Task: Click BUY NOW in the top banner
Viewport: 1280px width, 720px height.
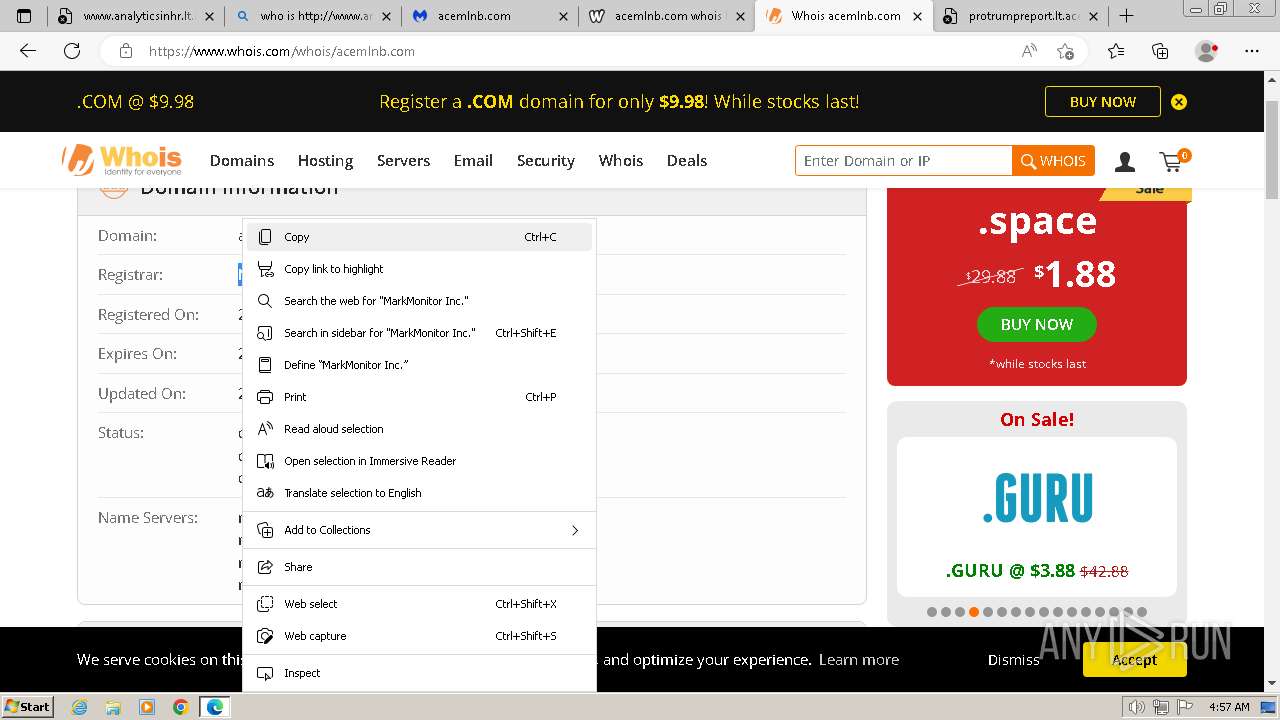Action: click(1103, 102)
